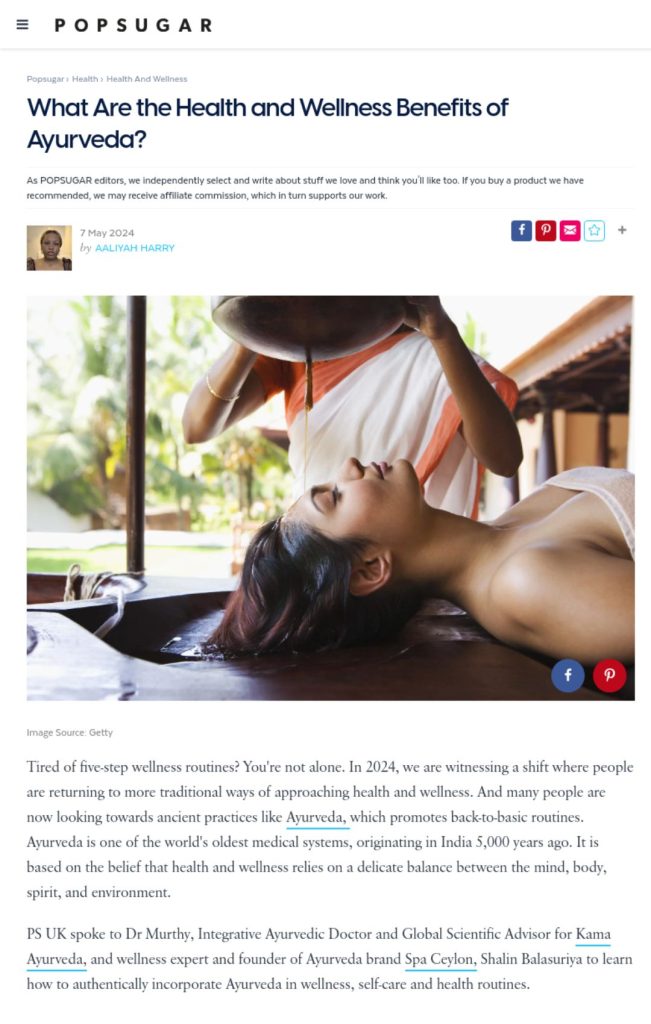Viewport: 651px width, 1024px height.
Task: Share article via email envelope icon
Action: (x=570, y=231)
